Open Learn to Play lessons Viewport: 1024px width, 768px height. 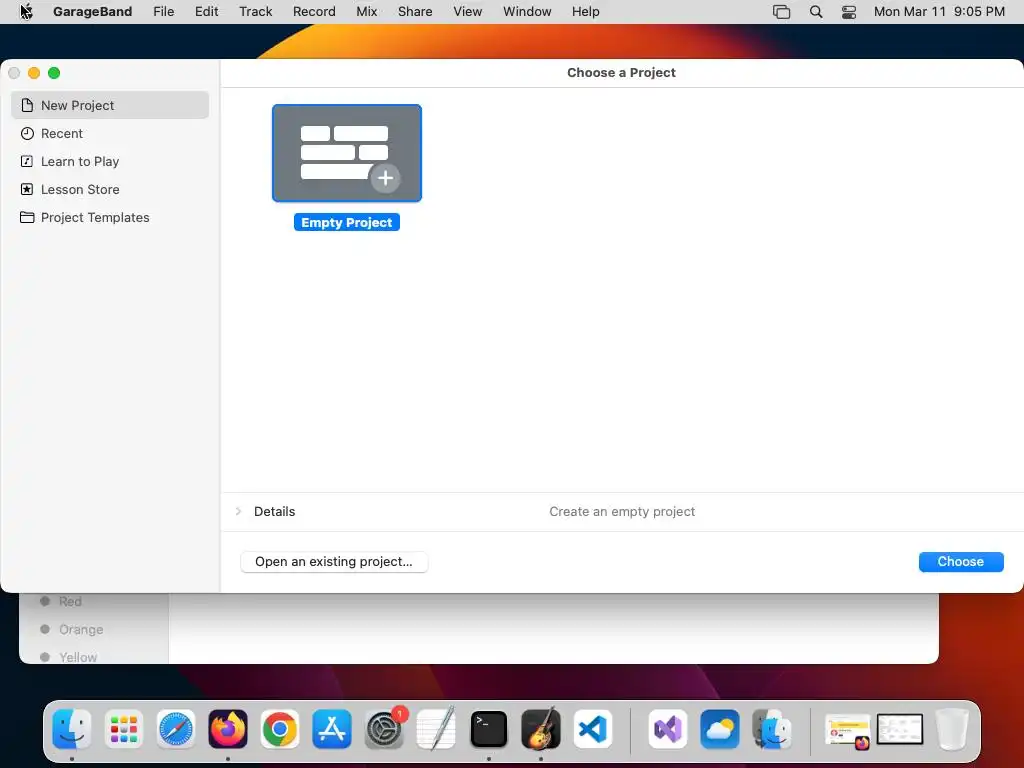tap(110, 161)
